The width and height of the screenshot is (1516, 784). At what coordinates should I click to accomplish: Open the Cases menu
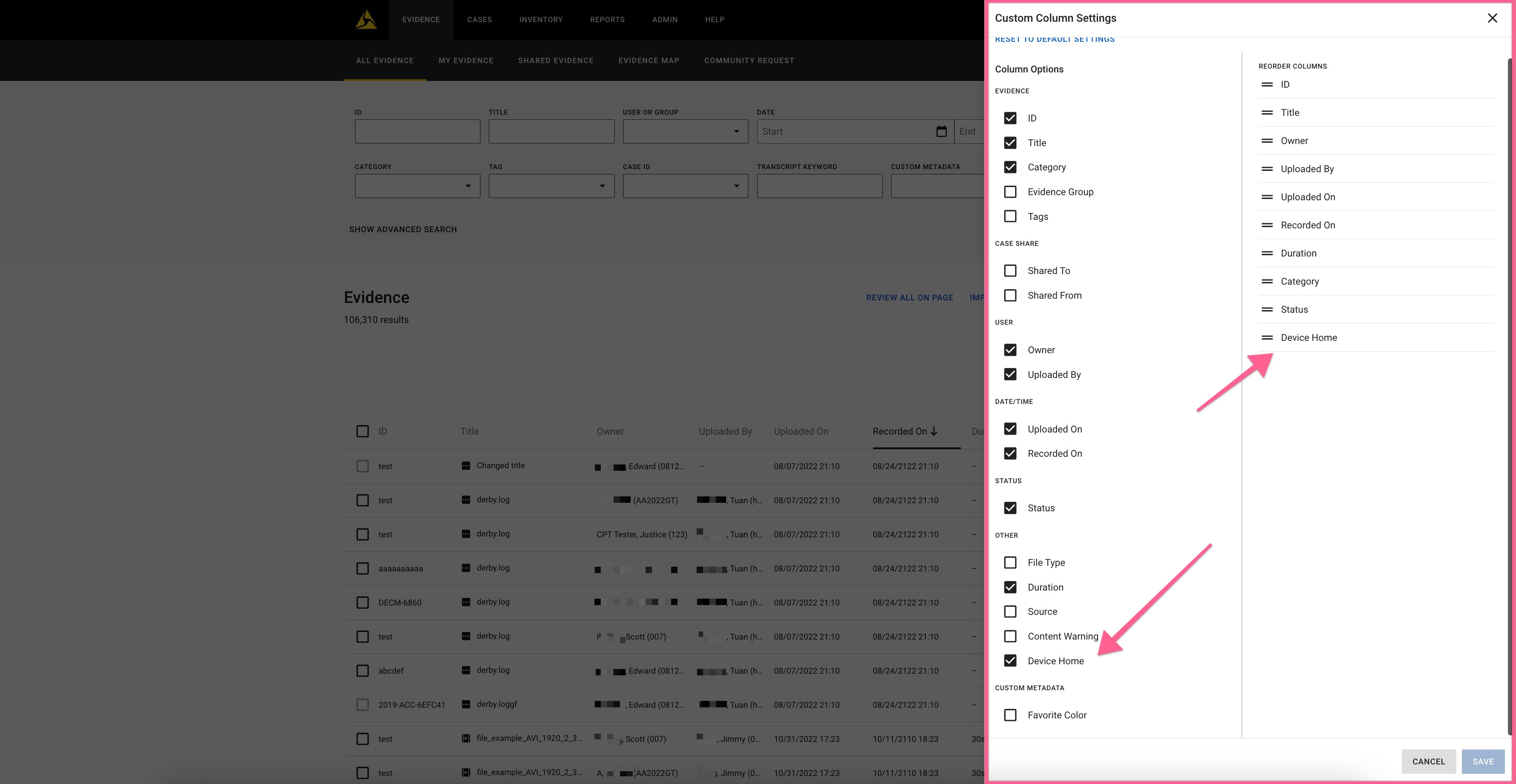tap(479, 20)
